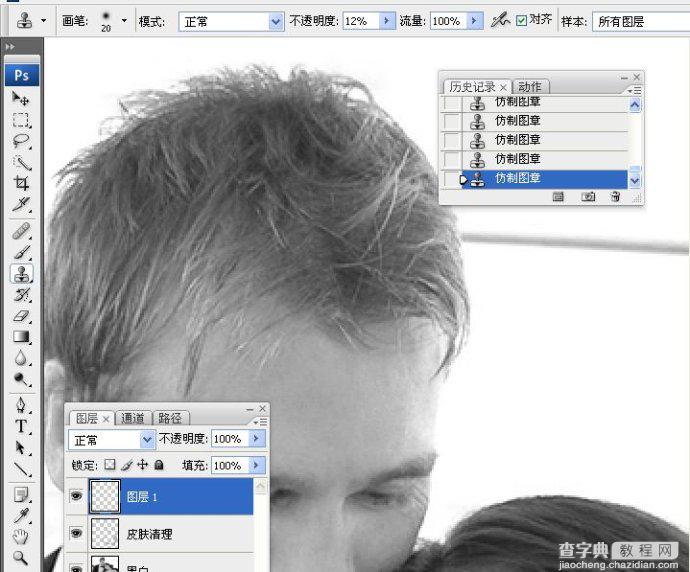Create new document from current history state
The width and height of the screenshot is (690, 572).
click(558, 197)
